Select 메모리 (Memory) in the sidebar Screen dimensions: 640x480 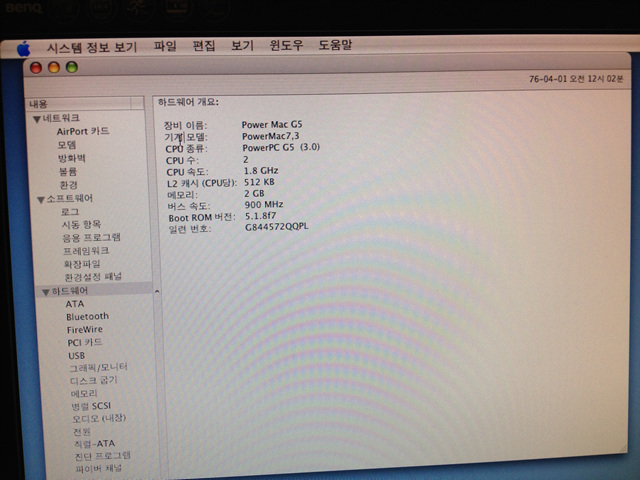[84, 393]
